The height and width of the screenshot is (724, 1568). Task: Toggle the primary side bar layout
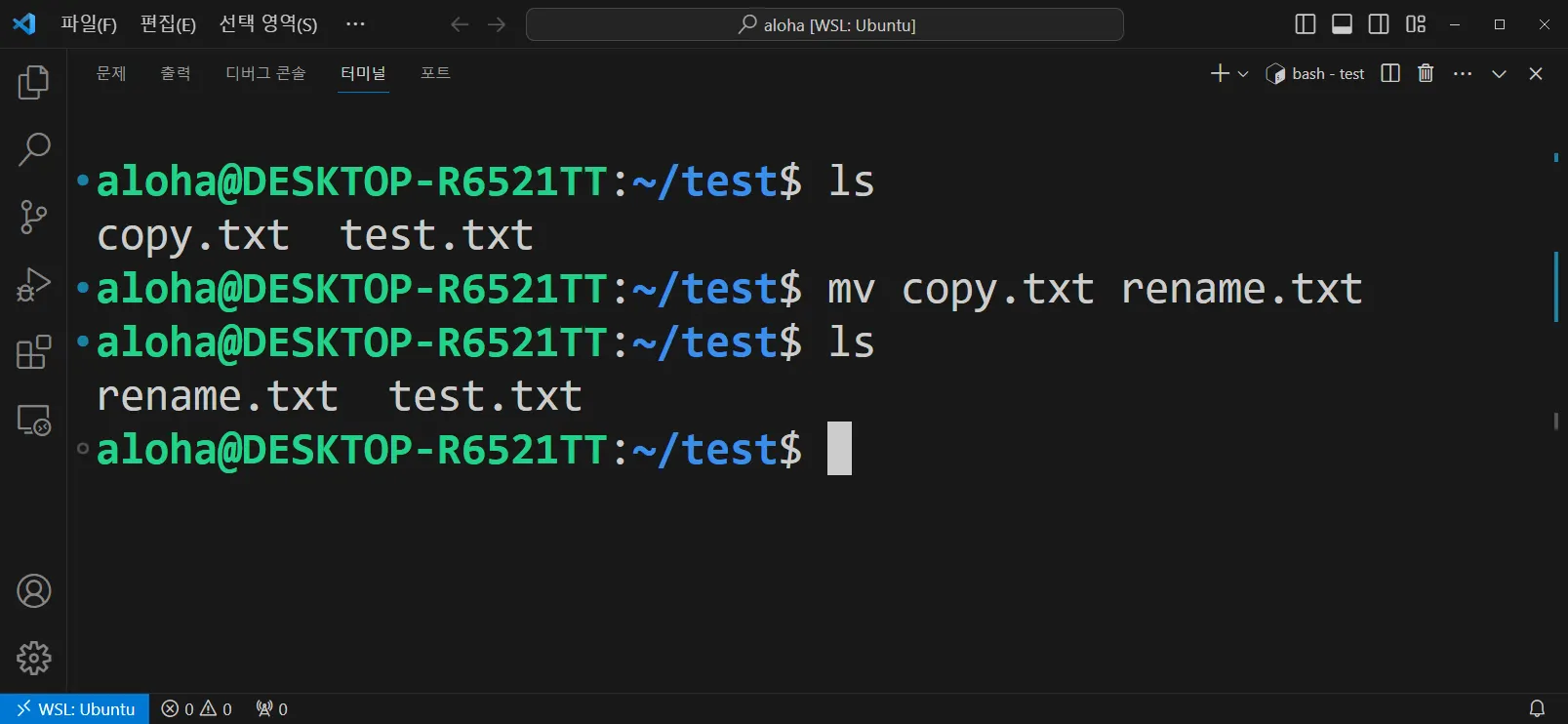[1305, 24]
